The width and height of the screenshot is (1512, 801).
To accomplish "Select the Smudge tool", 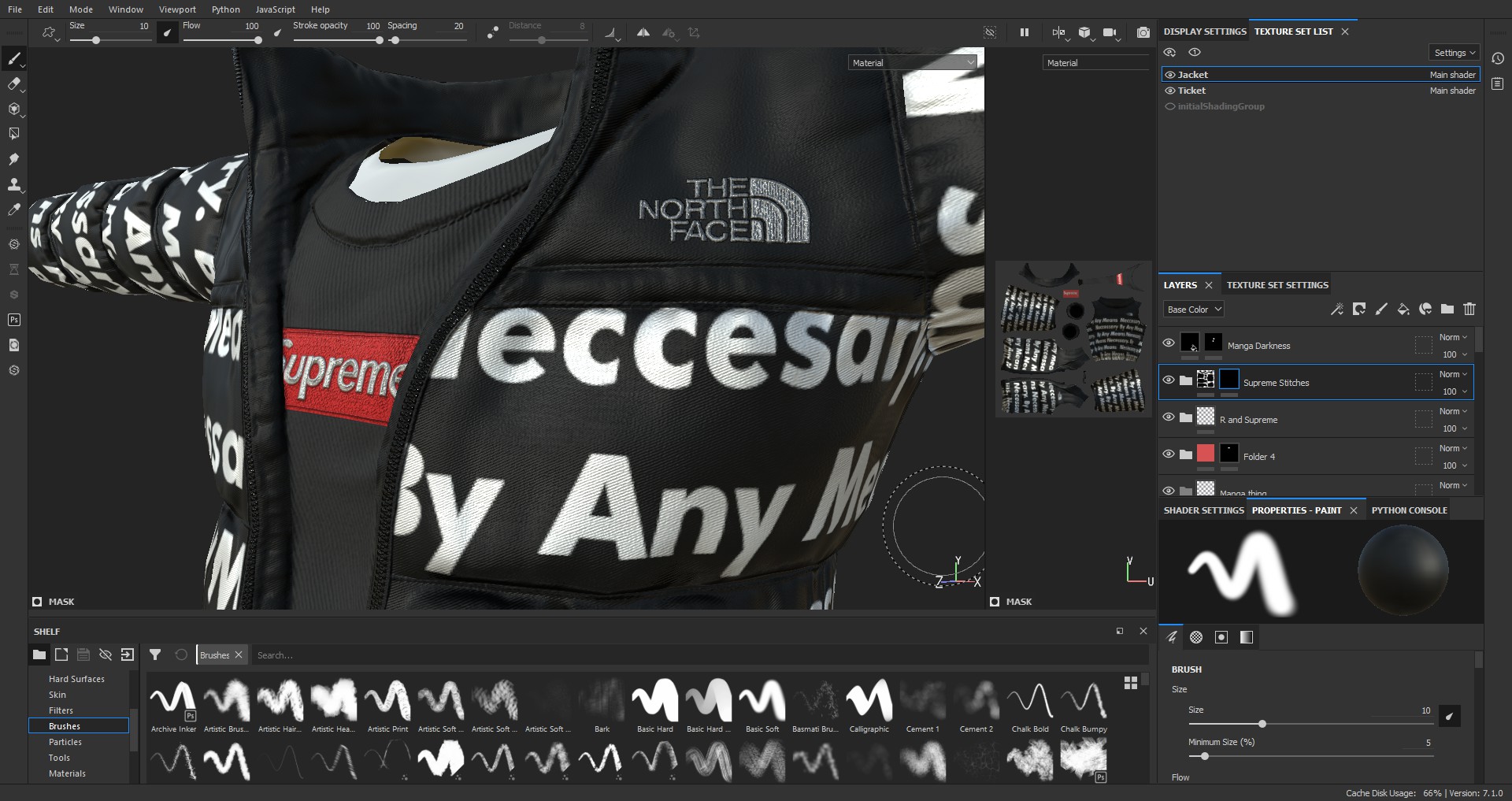I will [14, 159].
